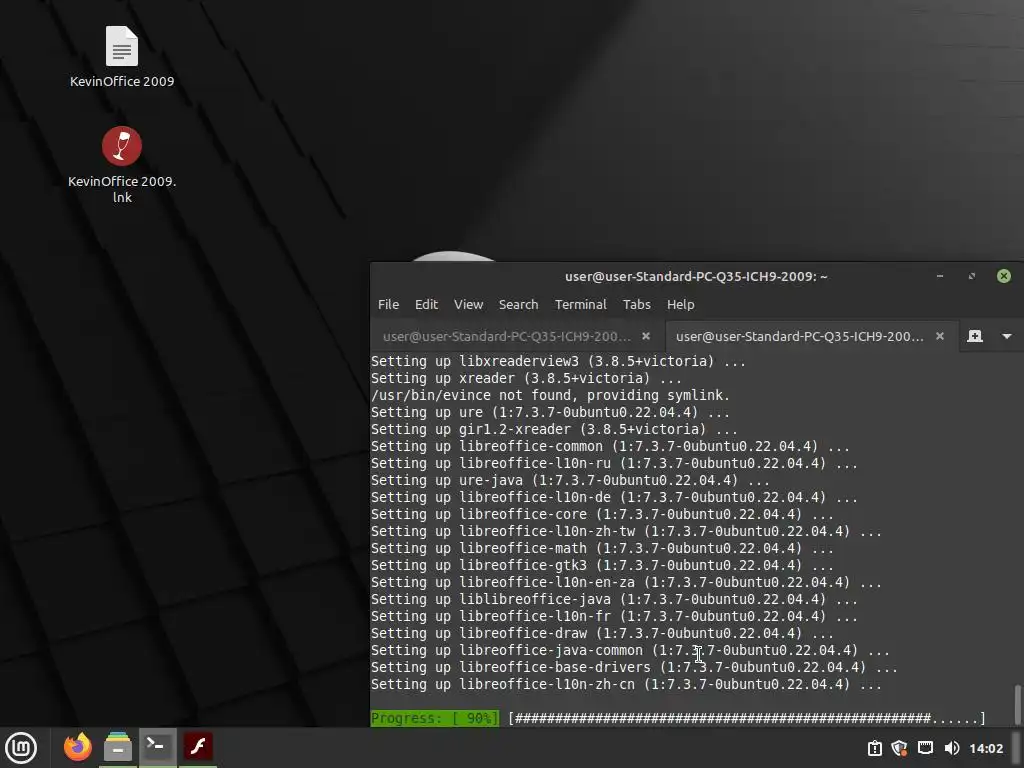Close the first terminal tab
The width and height of the screenshot is (1024, 768).
coord(646,336)
